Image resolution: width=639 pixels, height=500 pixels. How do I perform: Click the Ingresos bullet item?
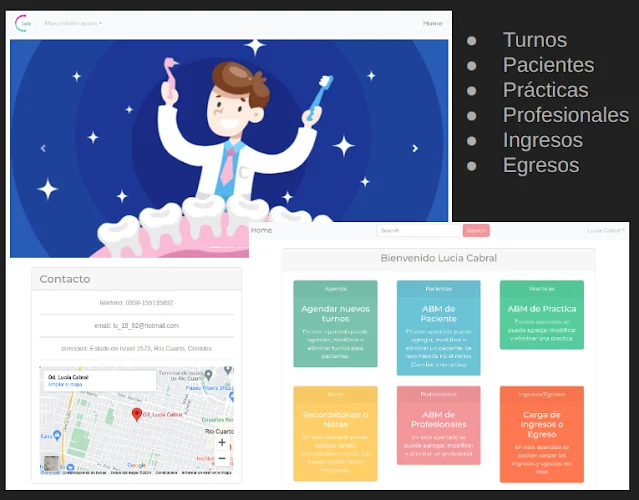tap(543, 140)
